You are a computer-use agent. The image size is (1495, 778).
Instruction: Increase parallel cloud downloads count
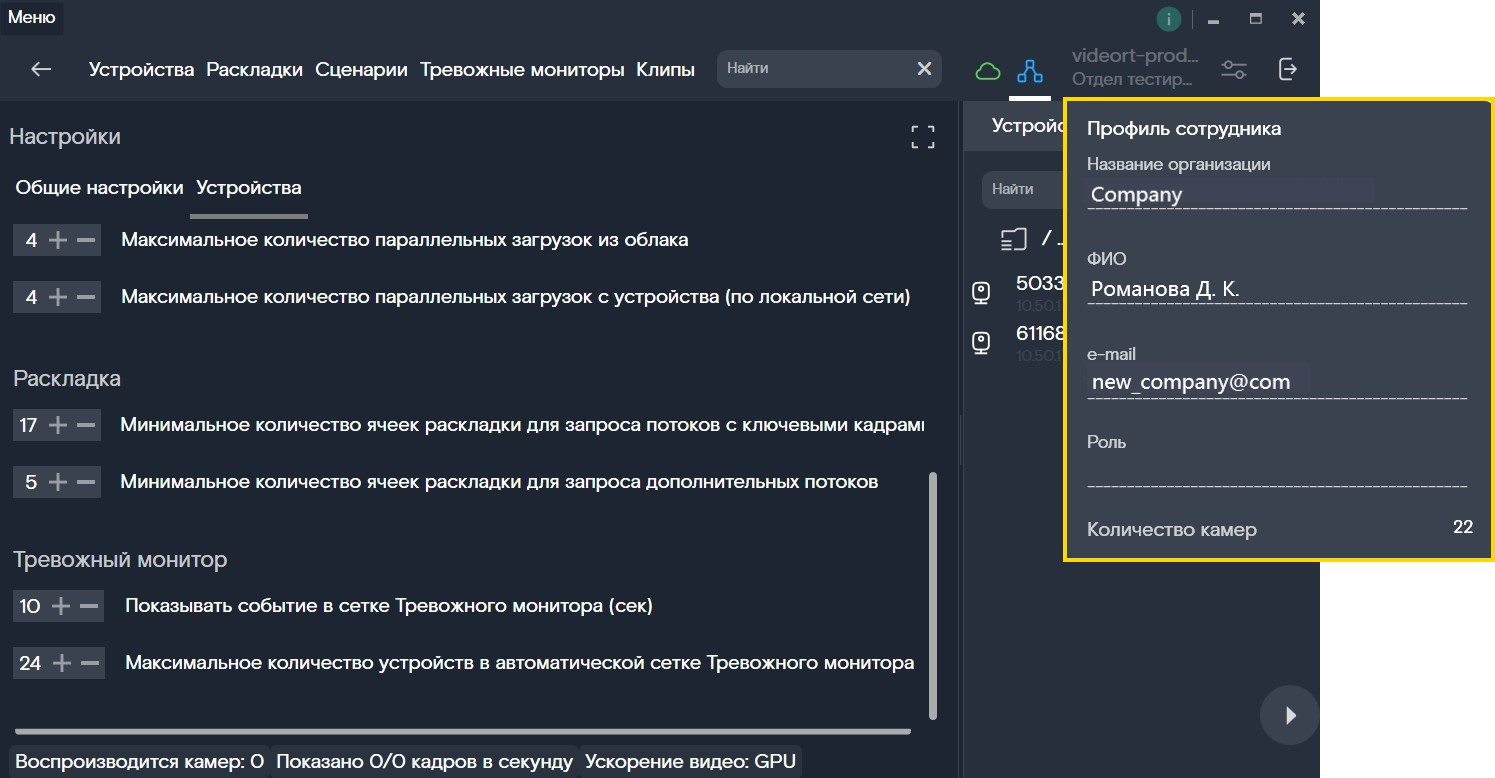click(x=59, y=240)
